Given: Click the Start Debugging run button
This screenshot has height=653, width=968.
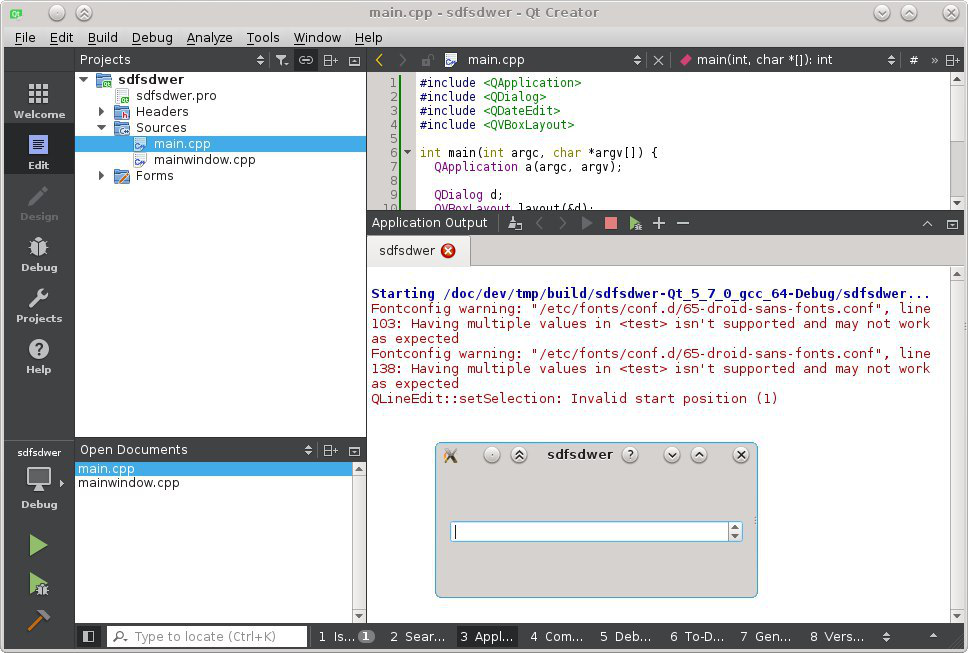Looking at the screenshot, I should pos(38,583).
